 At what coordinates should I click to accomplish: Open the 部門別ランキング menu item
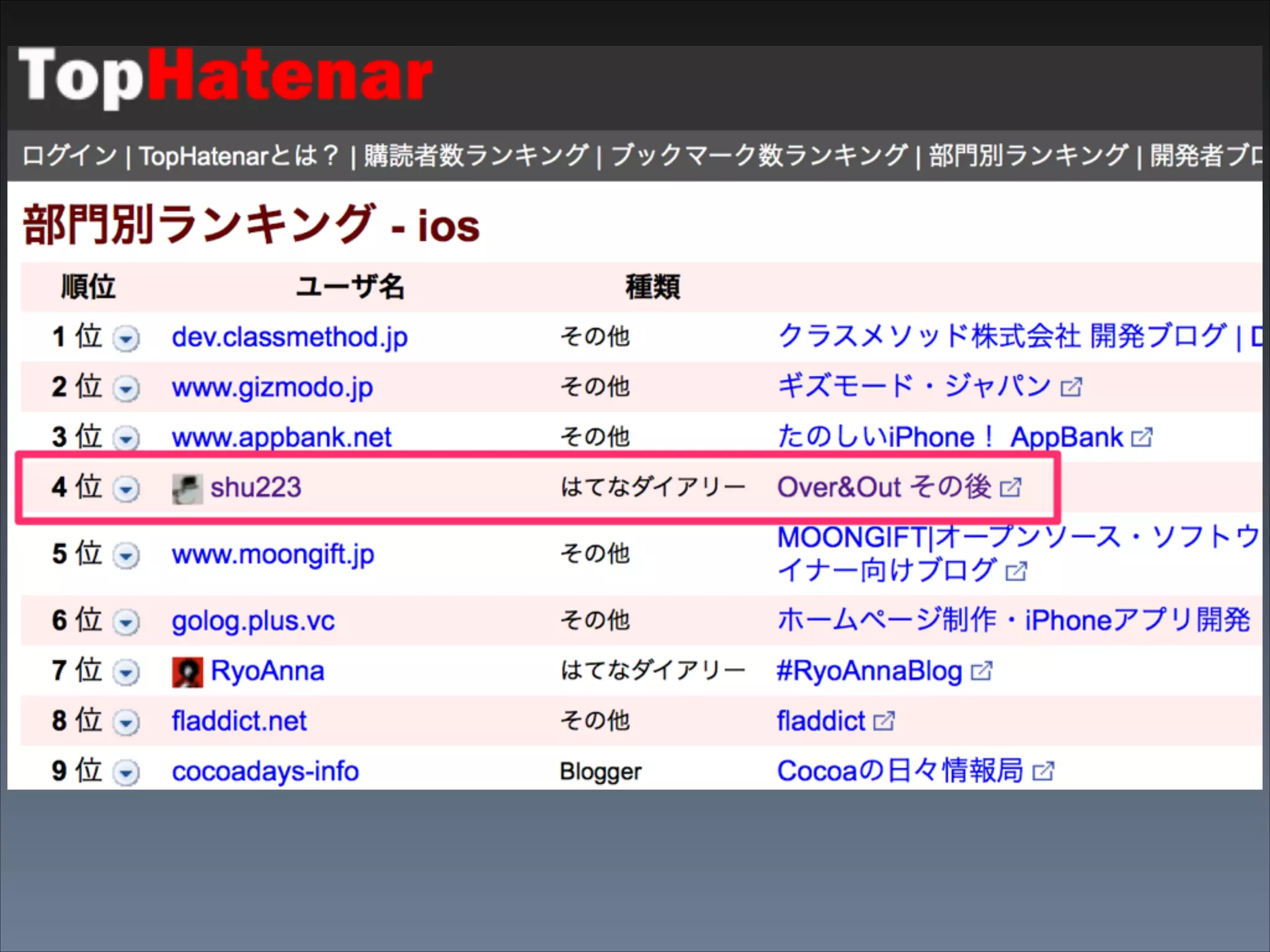[1029, 156]
